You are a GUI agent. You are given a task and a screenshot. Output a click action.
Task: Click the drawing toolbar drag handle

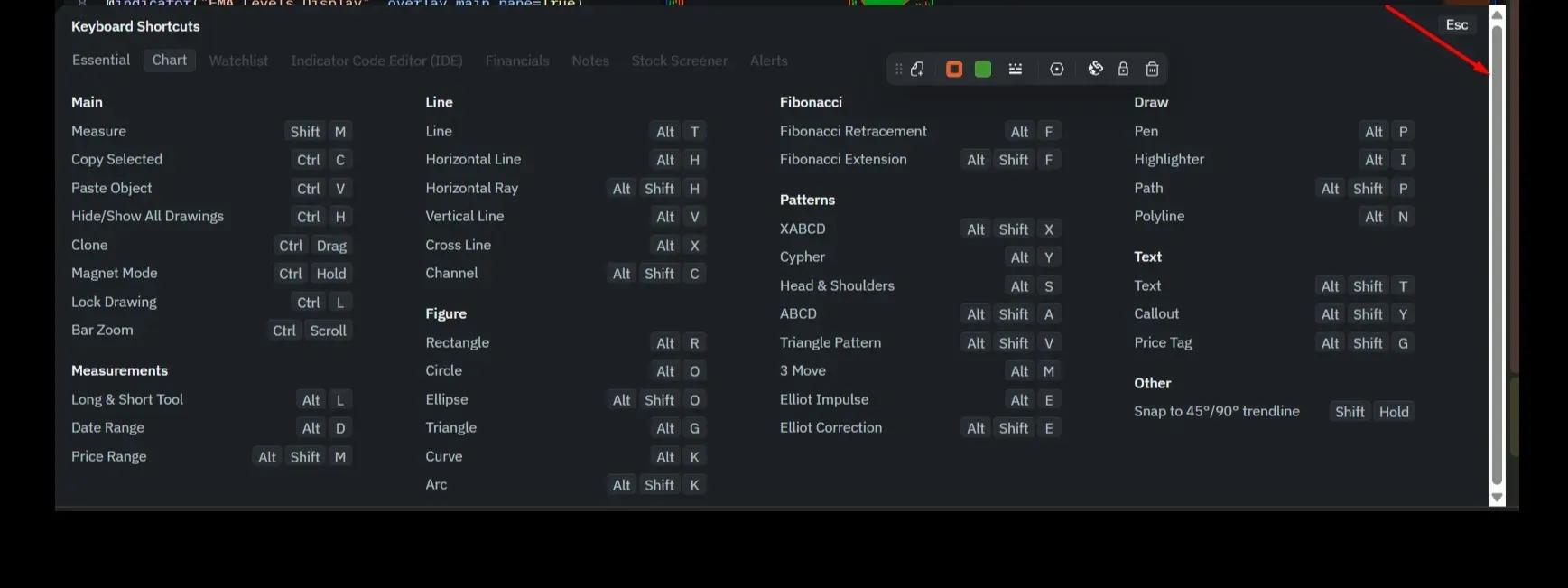[898, 70]
